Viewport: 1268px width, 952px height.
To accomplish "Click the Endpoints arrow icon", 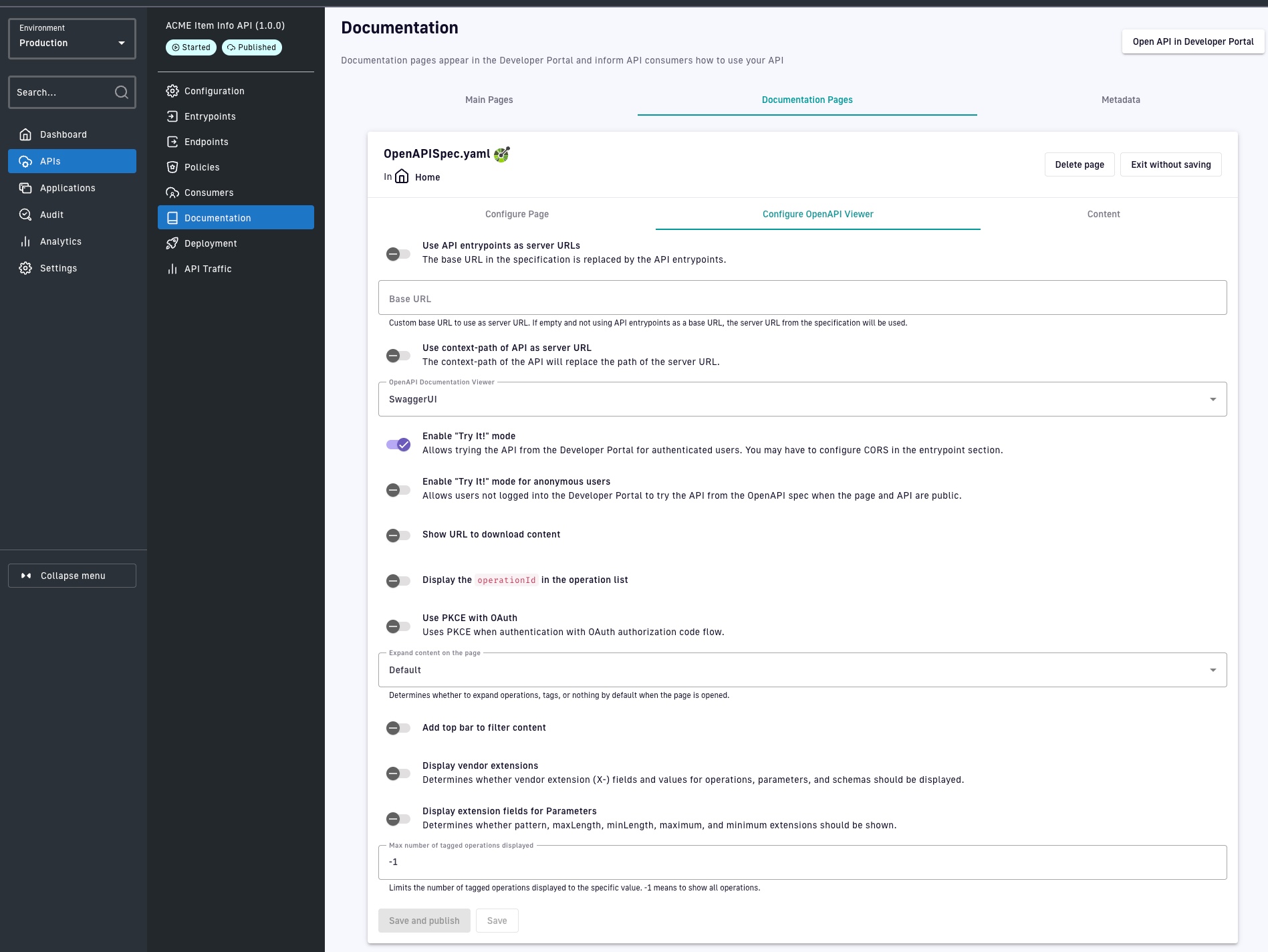I will click(x=172, y=142).
